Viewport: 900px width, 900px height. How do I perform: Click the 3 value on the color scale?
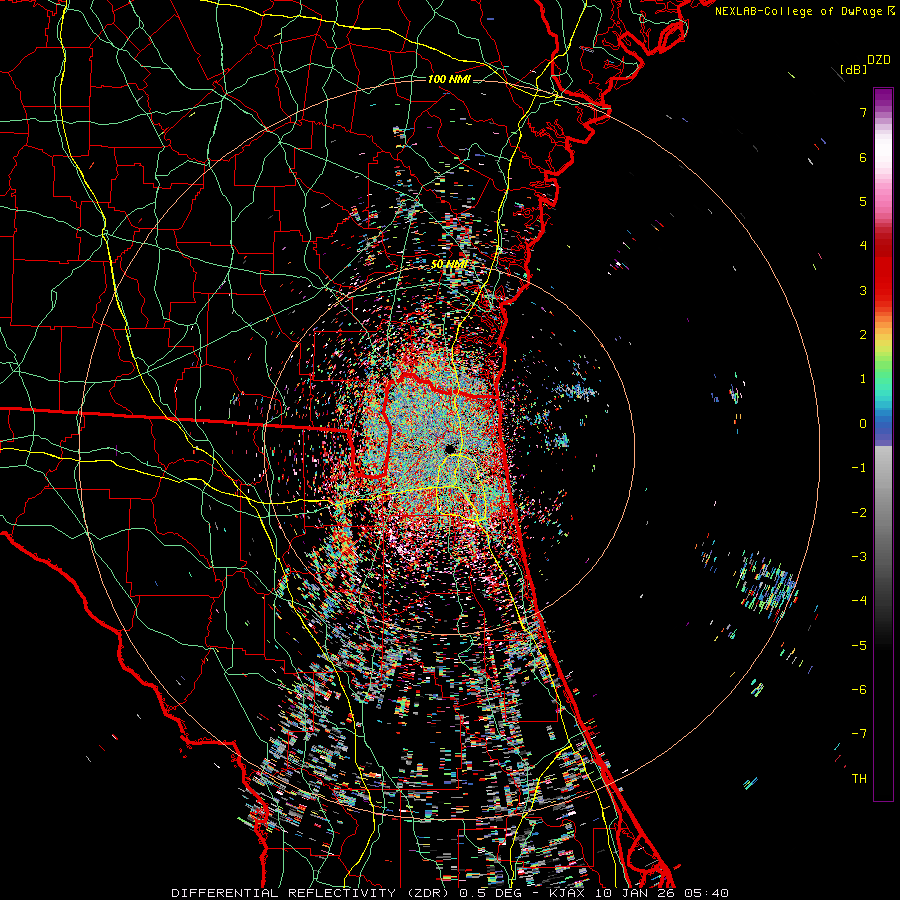pos(863,290)
